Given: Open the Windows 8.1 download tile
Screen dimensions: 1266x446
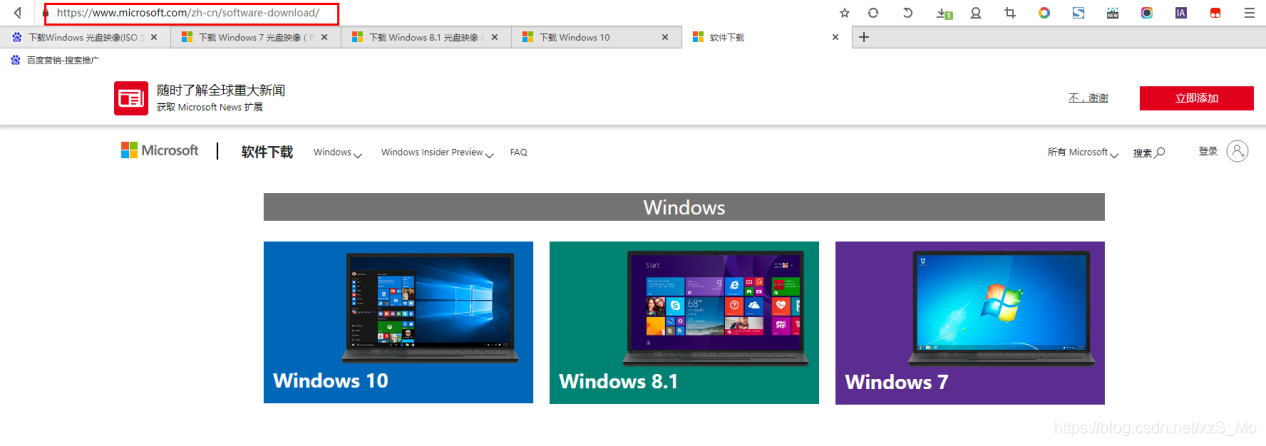Looking at the screenshot, I should click(x=684, y=322).
